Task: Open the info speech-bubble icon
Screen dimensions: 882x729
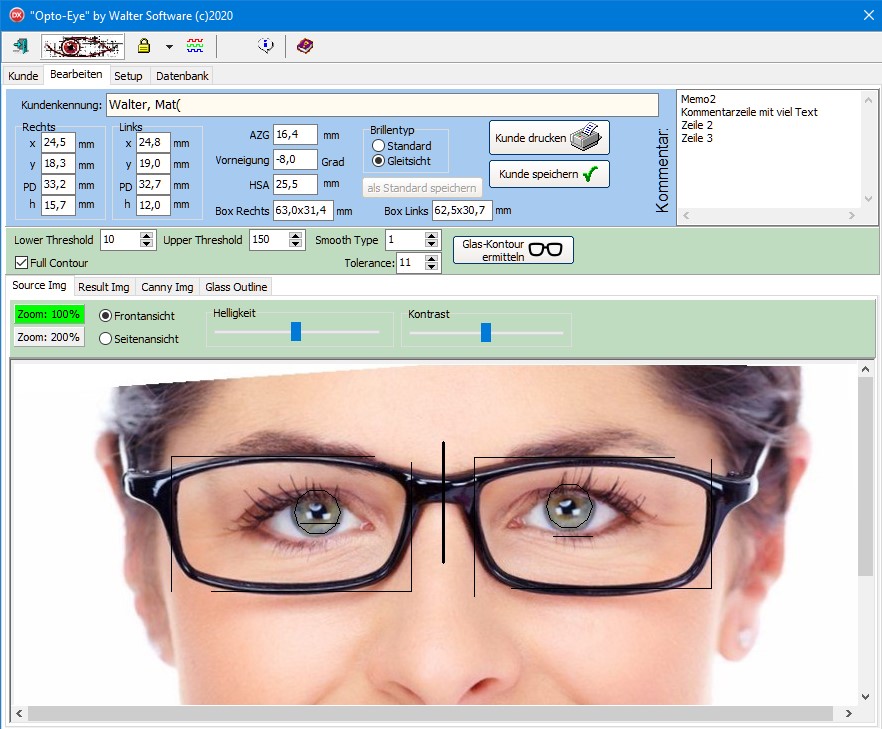Action: (x=266, y=46)
